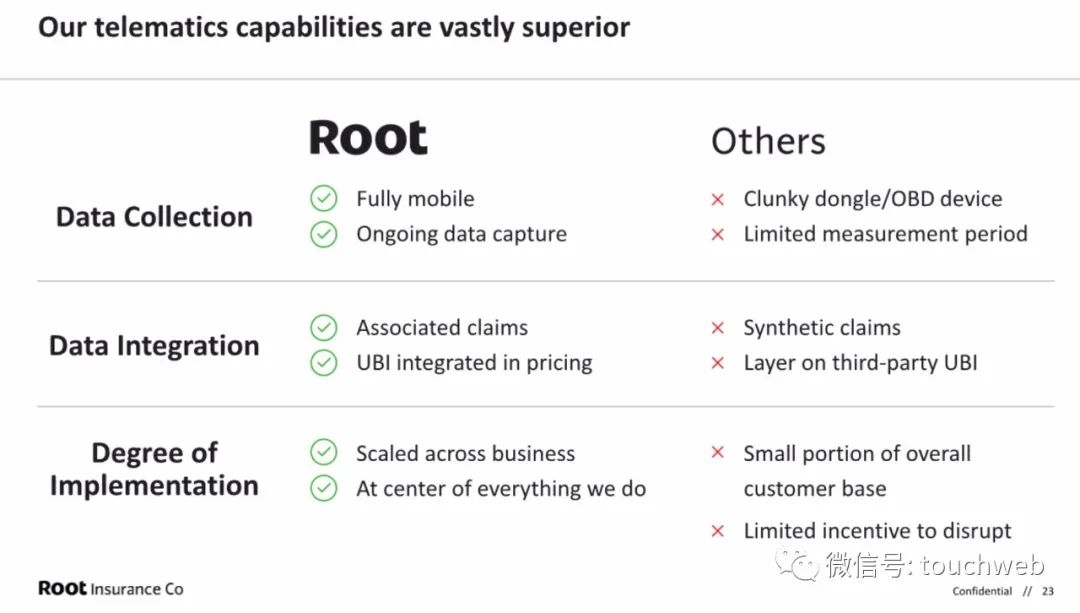This screenshot has height=613, width=1080.
Task: Click the Others column heading
Action: pyautogui.click(x=768, y=142)
